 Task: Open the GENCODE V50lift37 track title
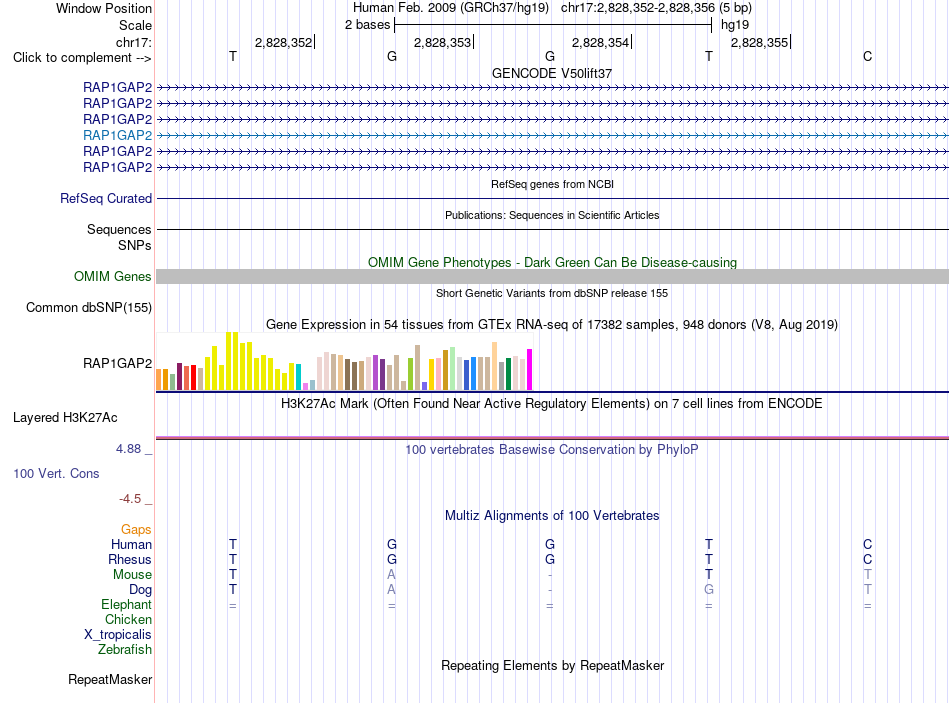coord(552,73)
